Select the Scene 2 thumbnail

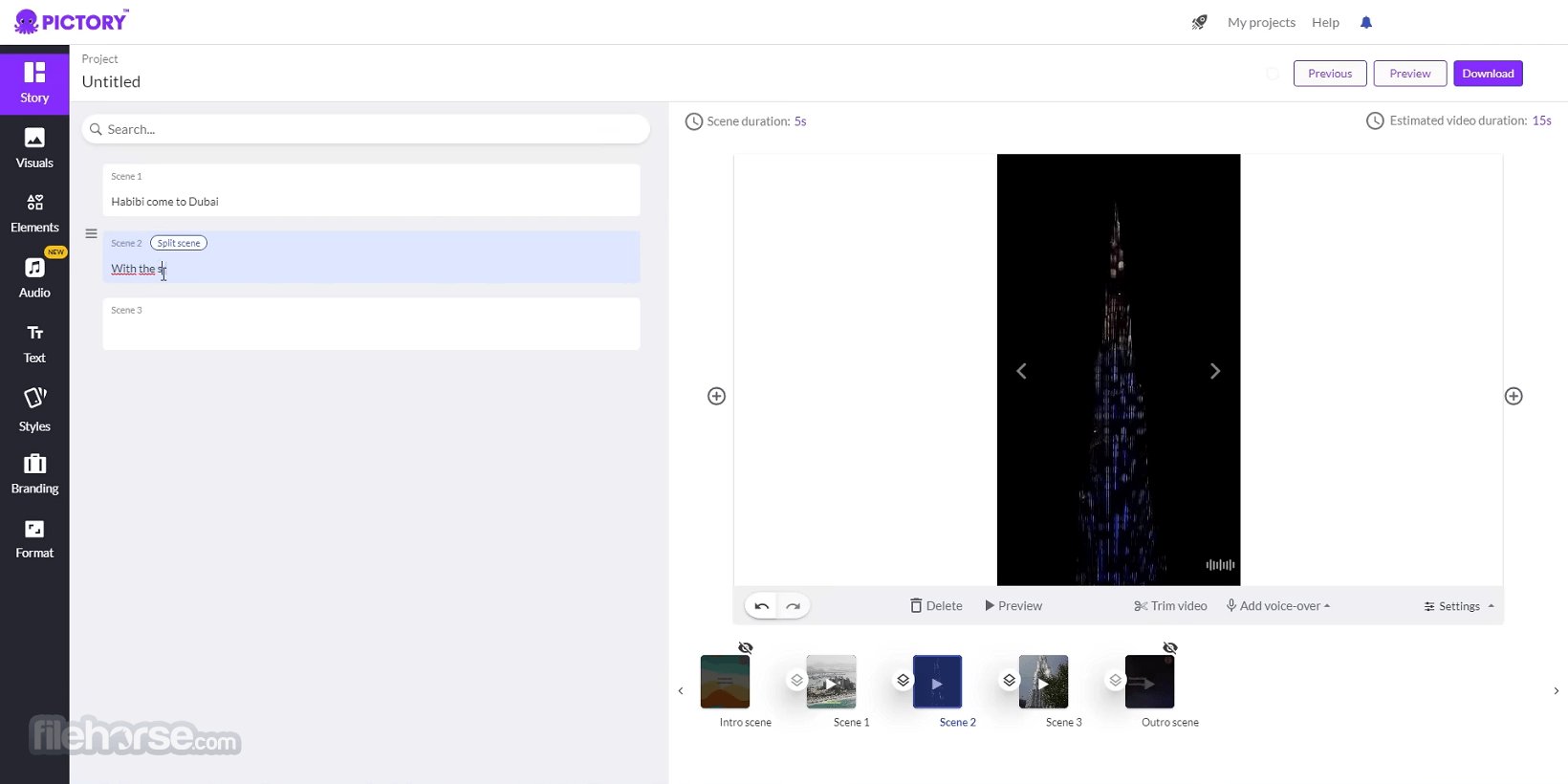pos(937,682)
